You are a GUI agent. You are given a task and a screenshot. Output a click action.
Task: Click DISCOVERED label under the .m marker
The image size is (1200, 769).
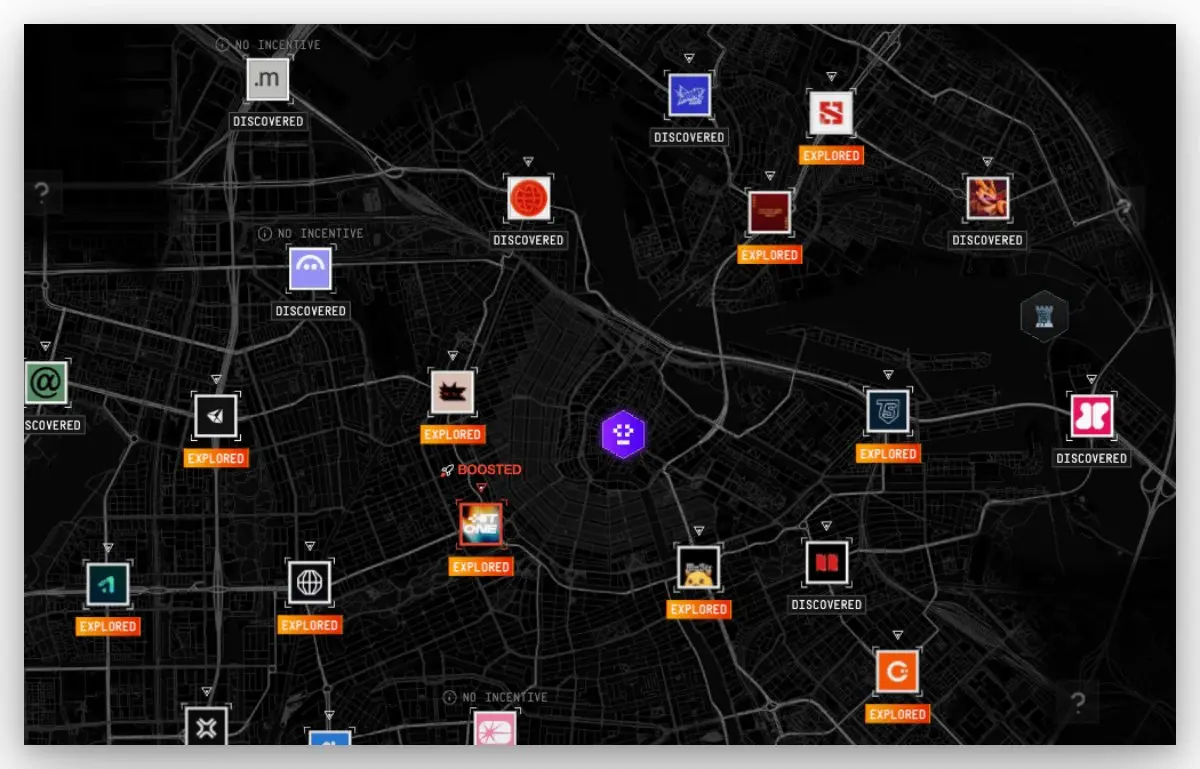coord(268,121)
